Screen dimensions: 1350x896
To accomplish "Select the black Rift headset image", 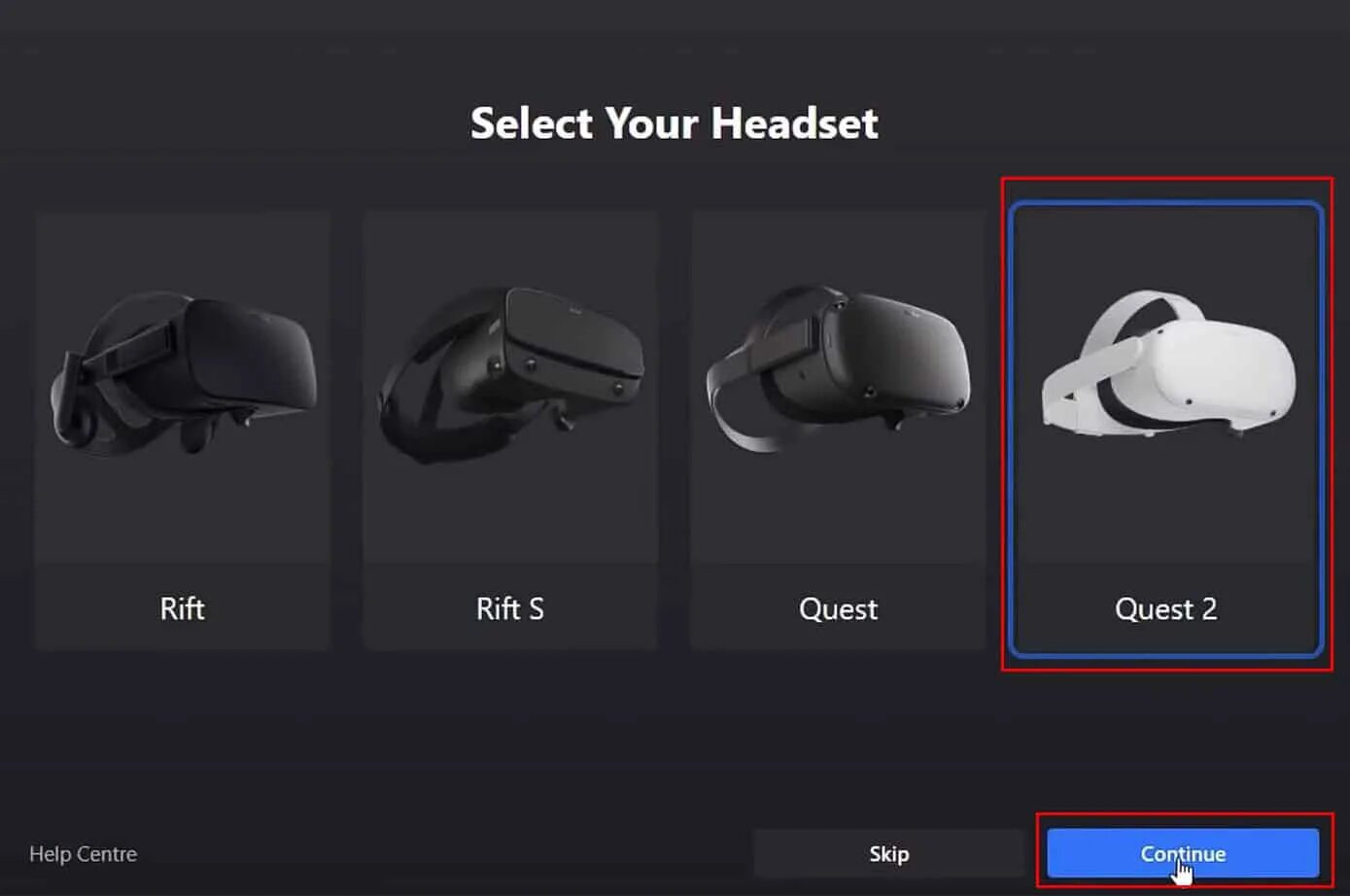I will pos(184,372).
